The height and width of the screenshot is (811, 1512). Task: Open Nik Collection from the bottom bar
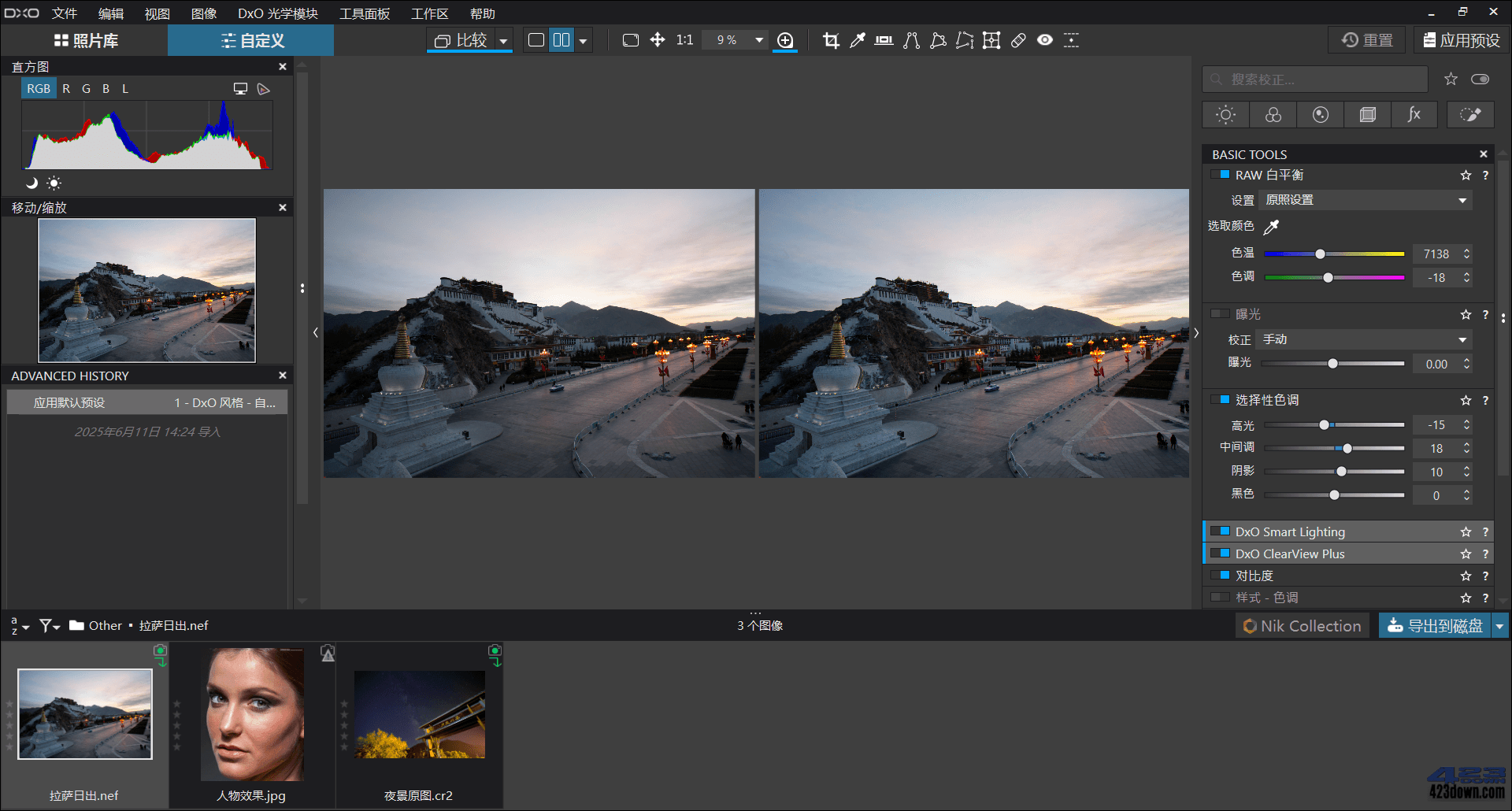click(1301, 625)
